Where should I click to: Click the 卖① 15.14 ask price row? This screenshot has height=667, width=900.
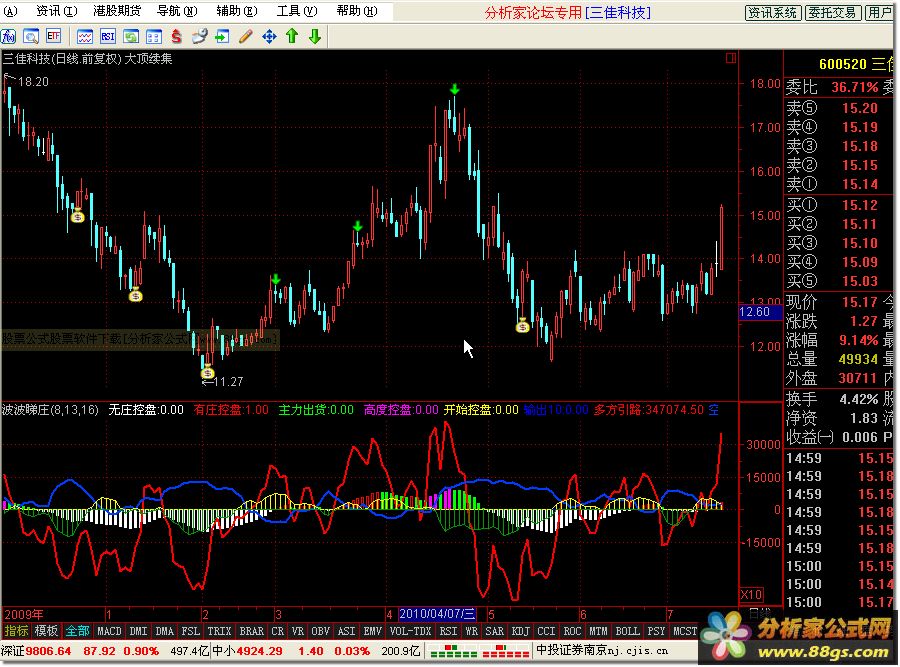(x=839, y=184)
